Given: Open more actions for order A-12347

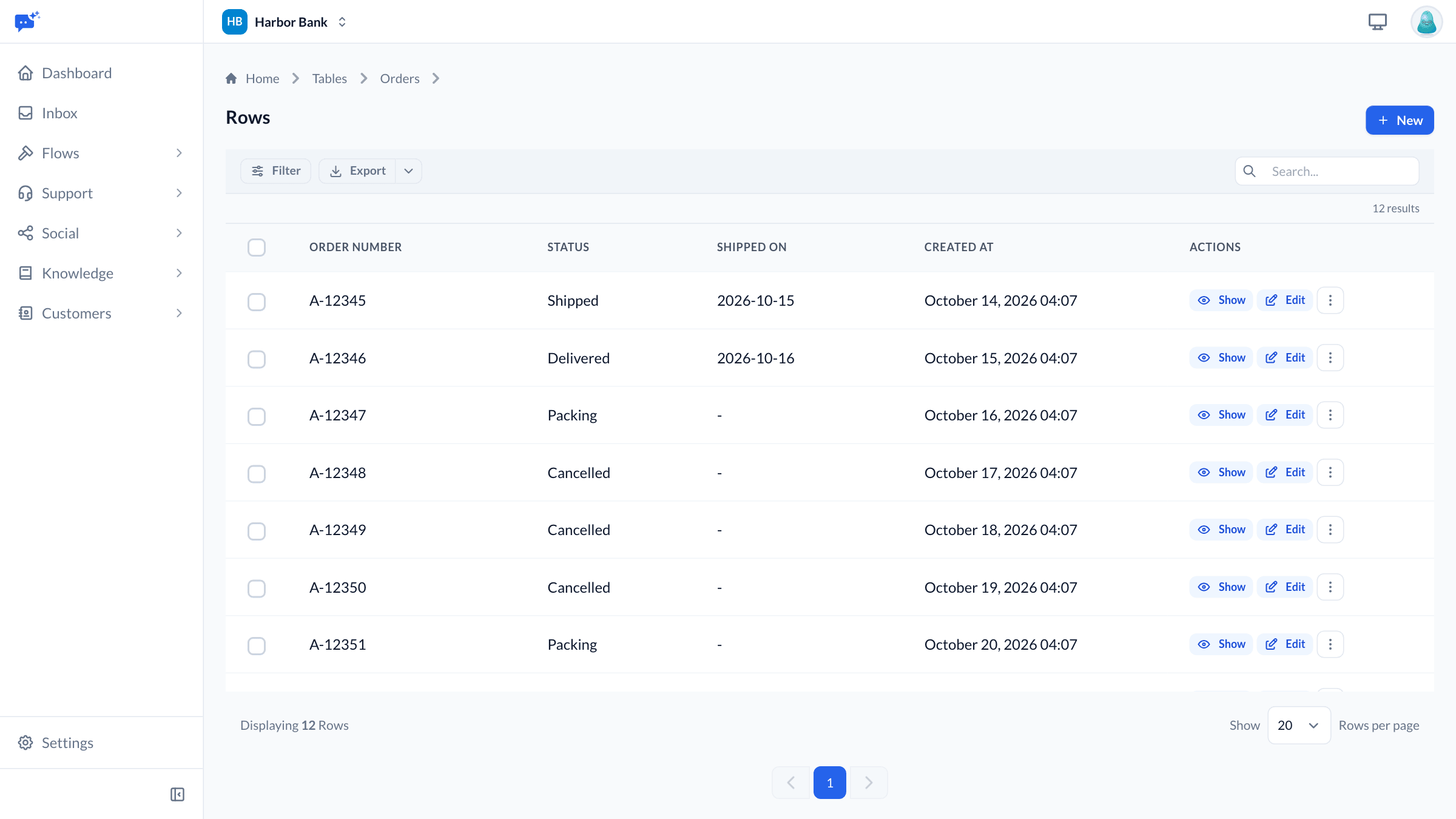Looking at the screenshot, I should 1330,415.
